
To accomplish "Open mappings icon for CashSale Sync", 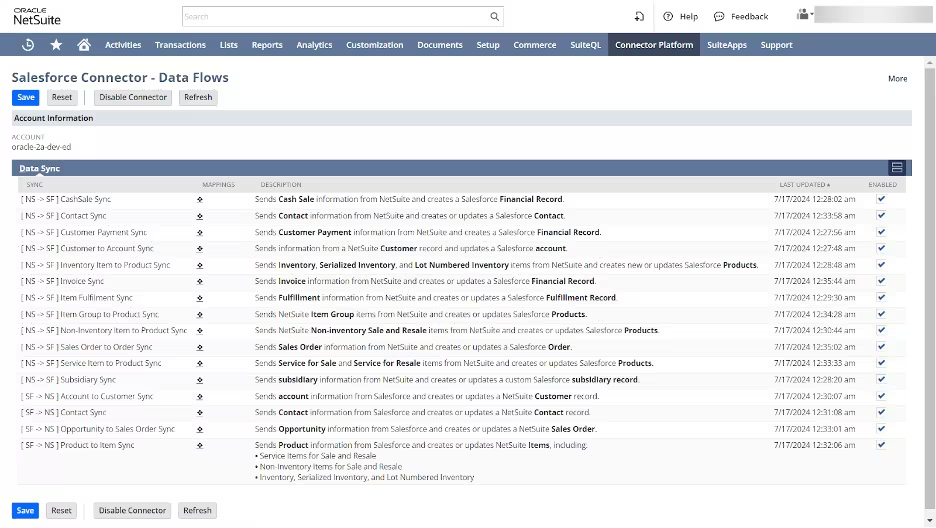I will pyautogui.click(x=200, y=200).
